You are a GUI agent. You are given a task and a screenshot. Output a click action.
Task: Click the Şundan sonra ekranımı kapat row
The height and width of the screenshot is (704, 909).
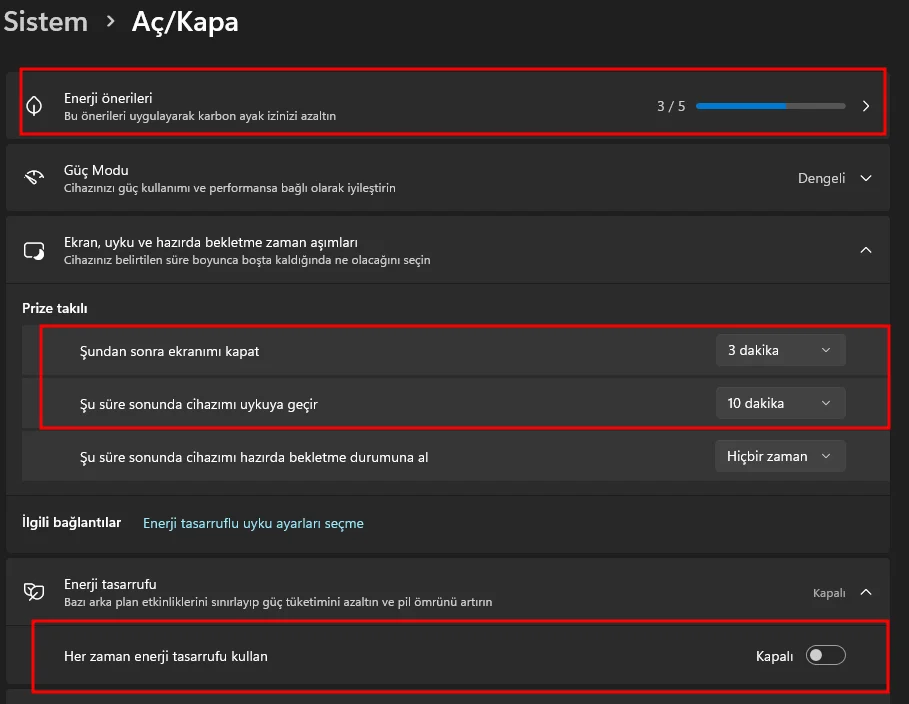176,351
